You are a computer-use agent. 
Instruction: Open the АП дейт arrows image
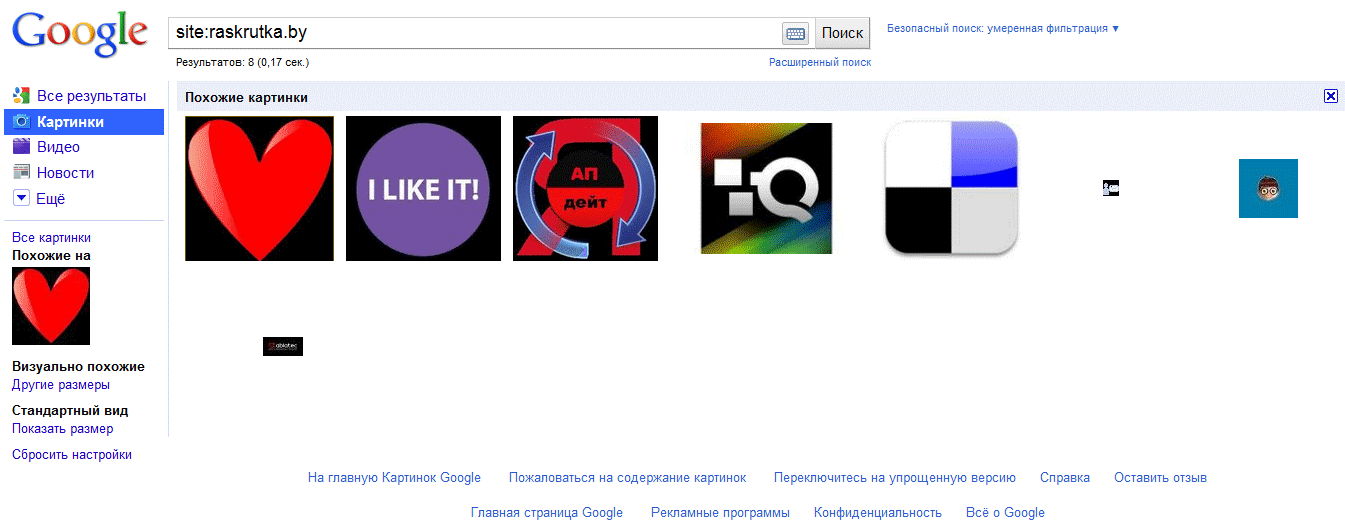click(585, 188)
